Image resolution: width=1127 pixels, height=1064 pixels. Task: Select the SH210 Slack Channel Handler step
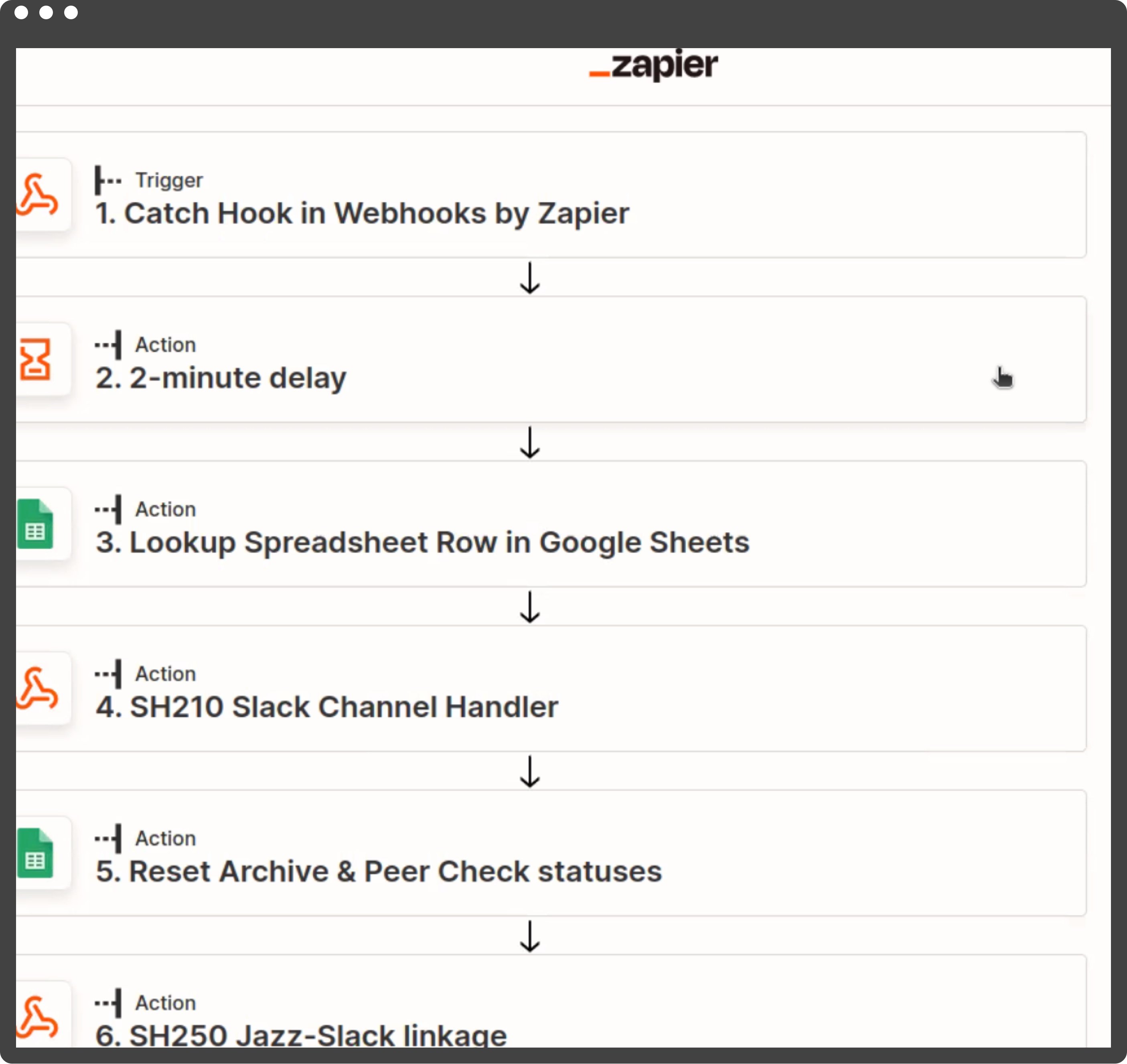(x=327, y=707)
